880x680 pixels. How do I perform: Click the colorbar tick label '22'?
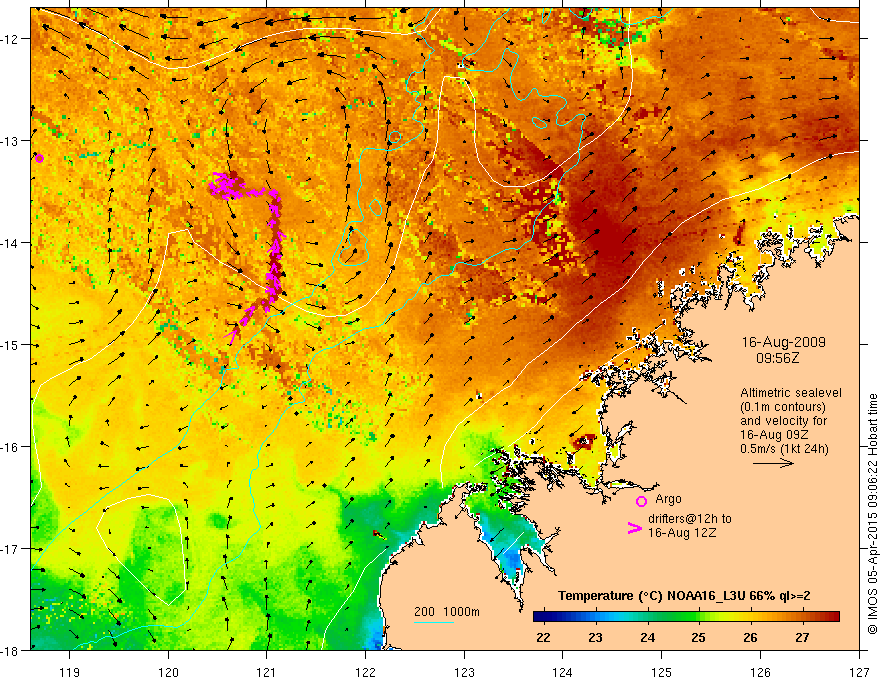click(x=543, y=637)
